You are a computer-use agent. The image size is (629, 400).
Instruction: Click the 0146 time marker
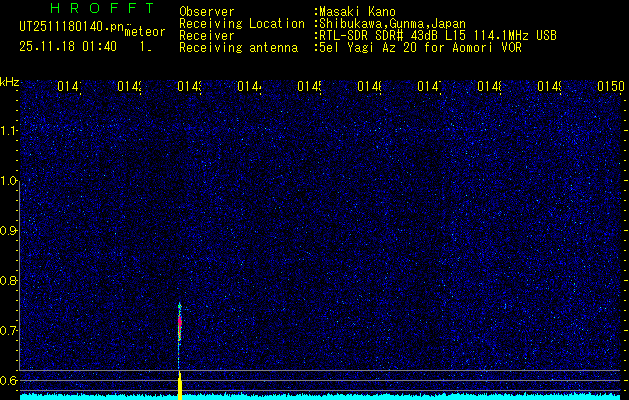pos(369,86)
